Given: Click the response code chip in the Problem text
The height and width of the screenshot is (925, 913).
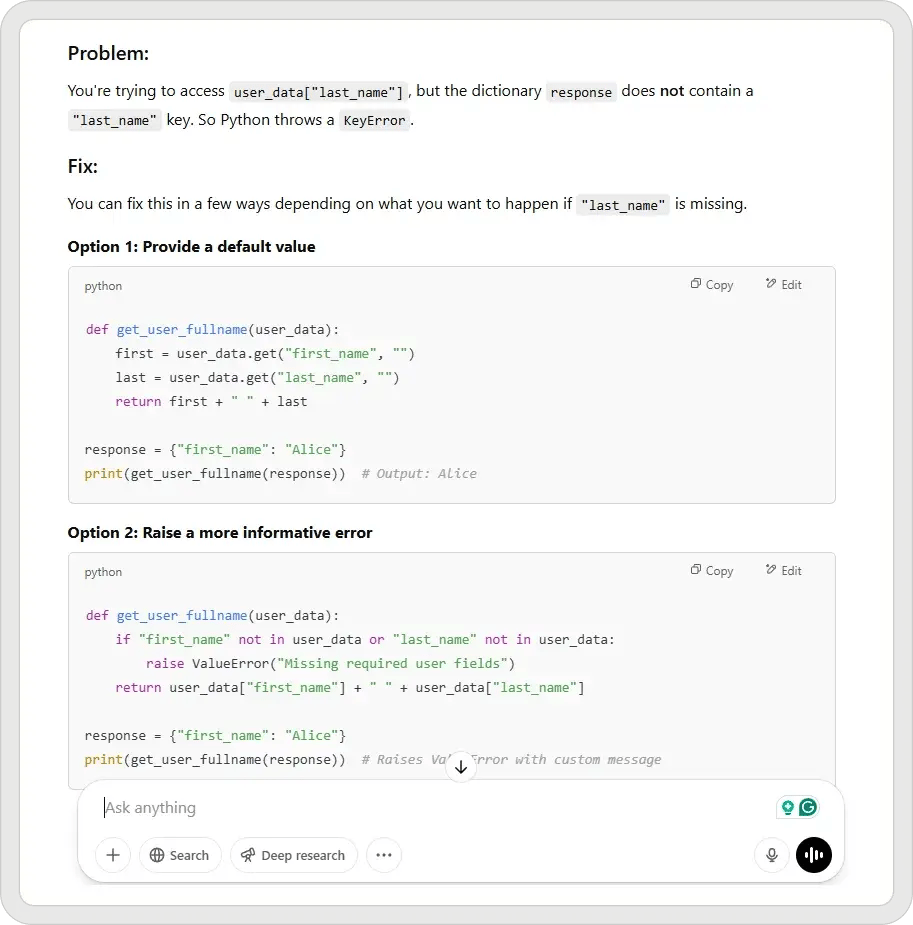Looking at the screenshot, I should 581,91.
